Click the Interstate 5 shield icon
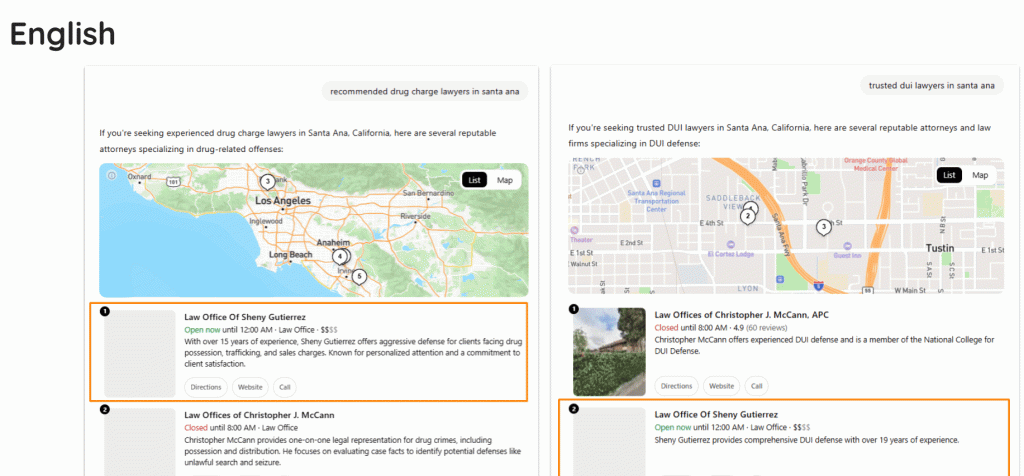The image size is (1024, 476). pos(819,285)
